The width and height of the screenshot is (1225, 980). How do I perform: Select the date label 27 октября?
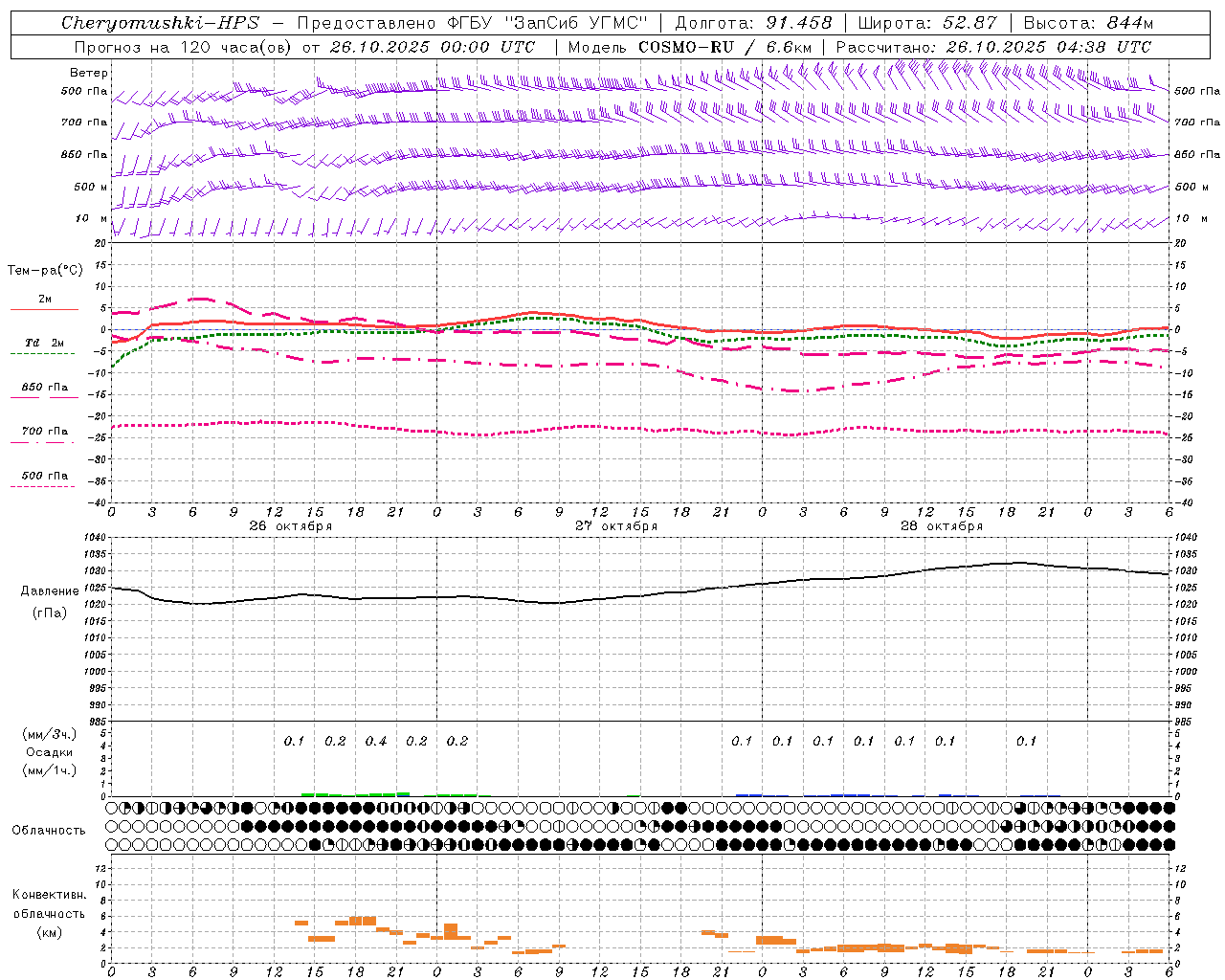pos(615,526)
